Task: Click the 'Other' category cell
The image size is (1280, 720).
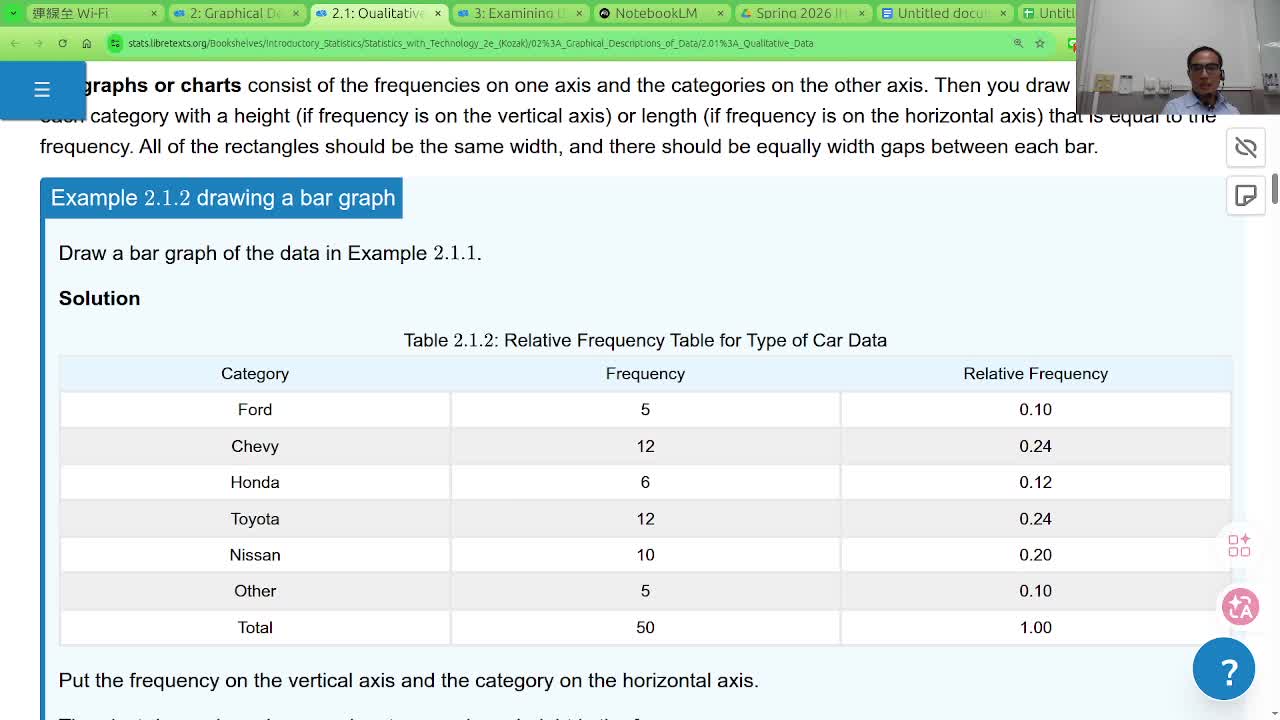Action: [255, 591]
